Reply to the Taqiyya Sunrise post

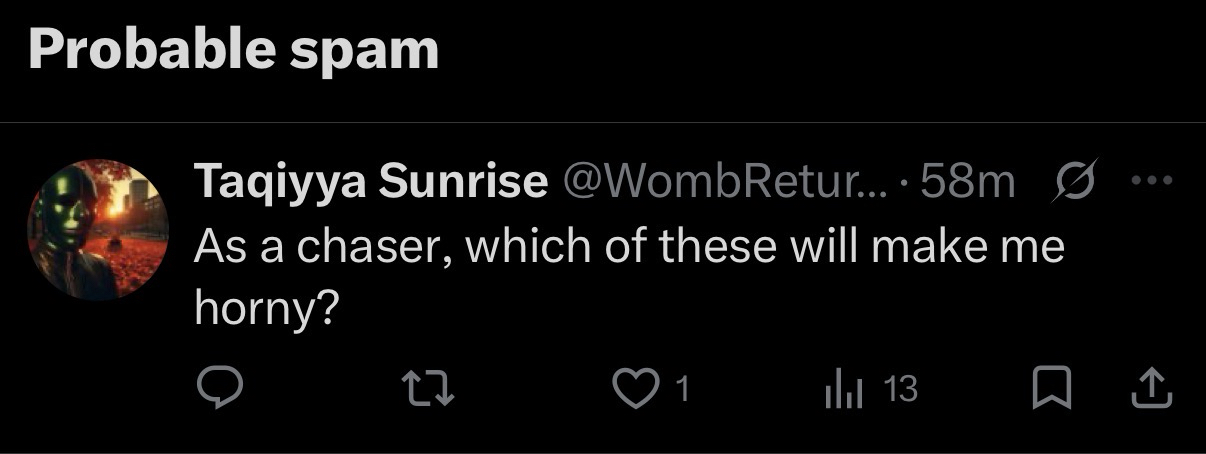[x=217, y=390]
